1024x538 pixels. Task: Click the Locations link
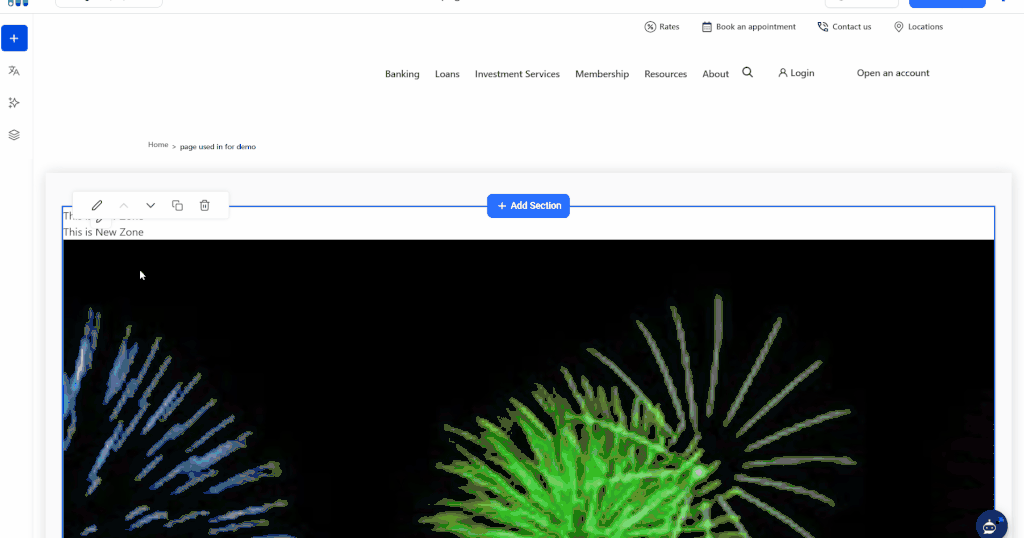point(925,27)
